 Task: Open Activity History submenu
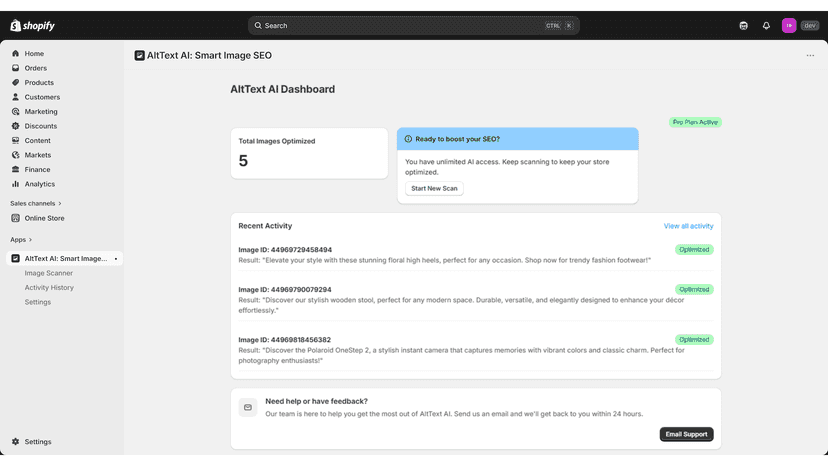coord(49,287)
